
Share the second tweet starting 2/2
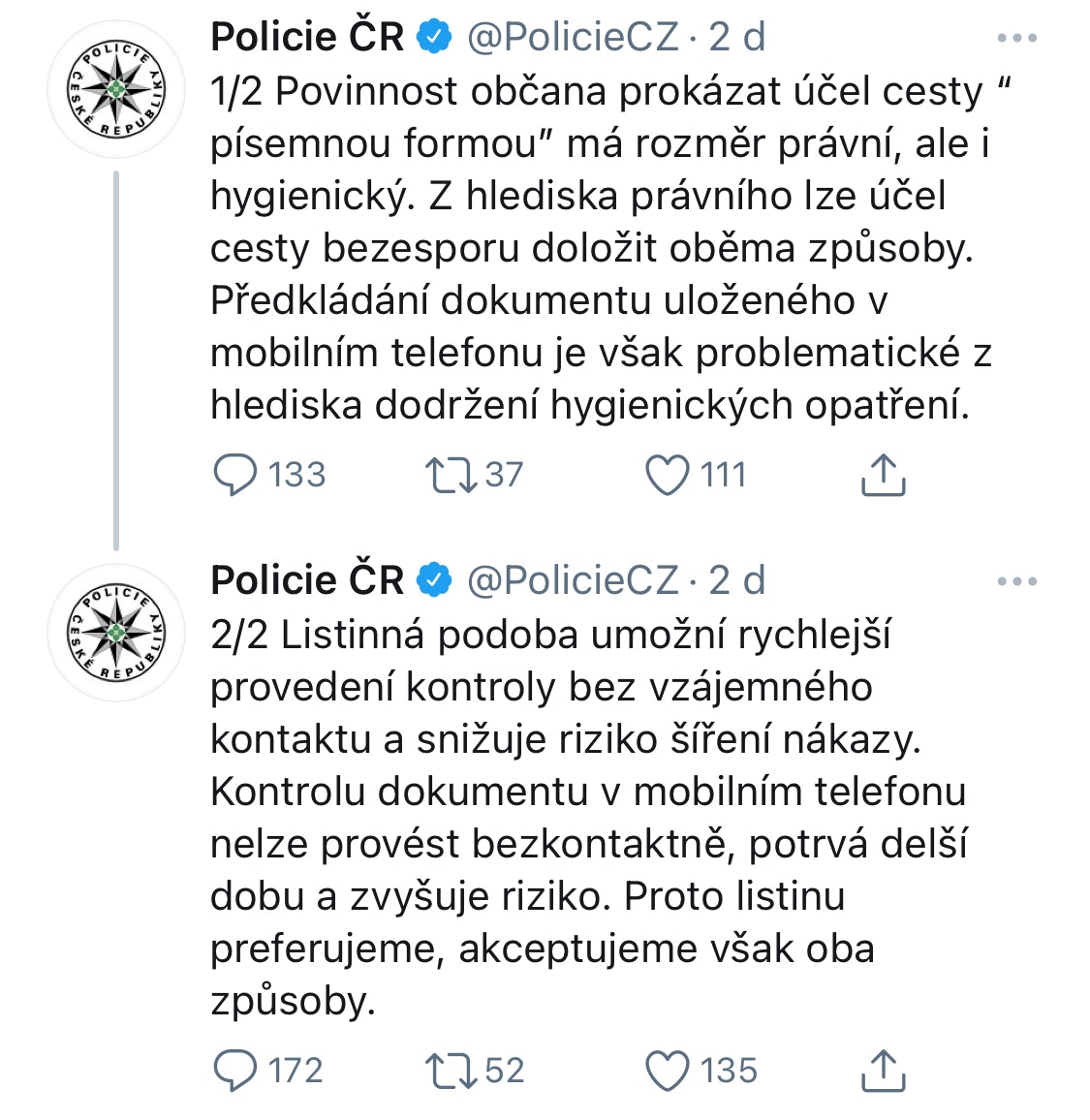(884, 1070)
